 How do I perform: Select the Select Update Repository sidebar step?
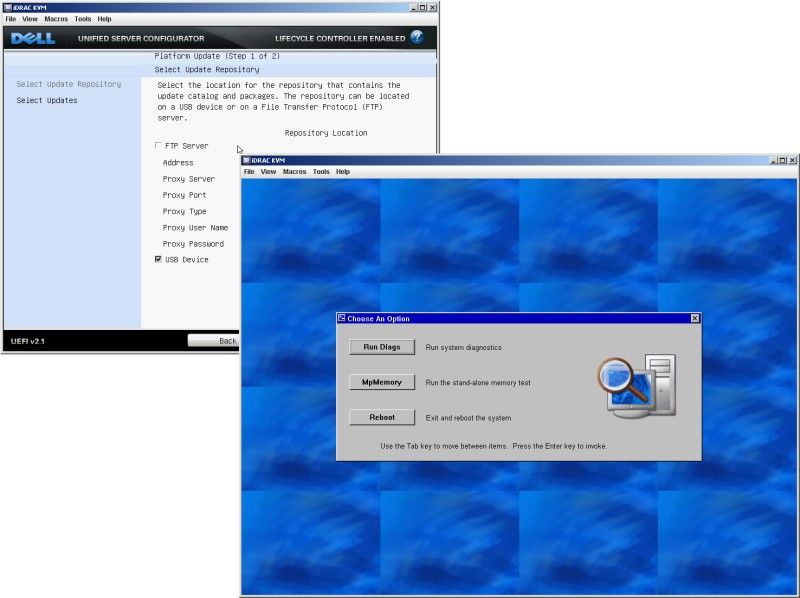point(69,84)
